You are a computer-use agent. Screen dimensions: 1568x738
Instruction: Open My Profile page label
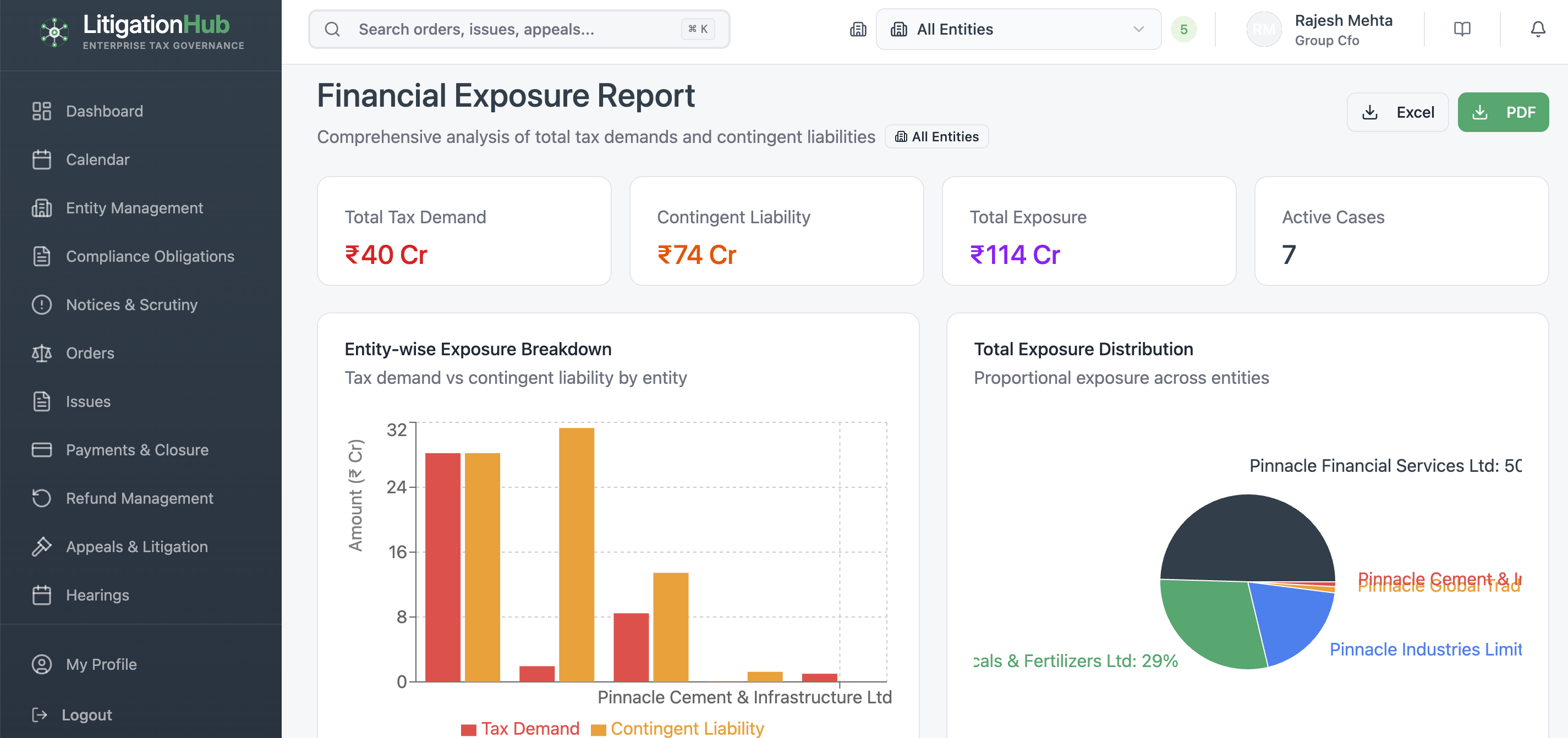(x=102, y=664)
